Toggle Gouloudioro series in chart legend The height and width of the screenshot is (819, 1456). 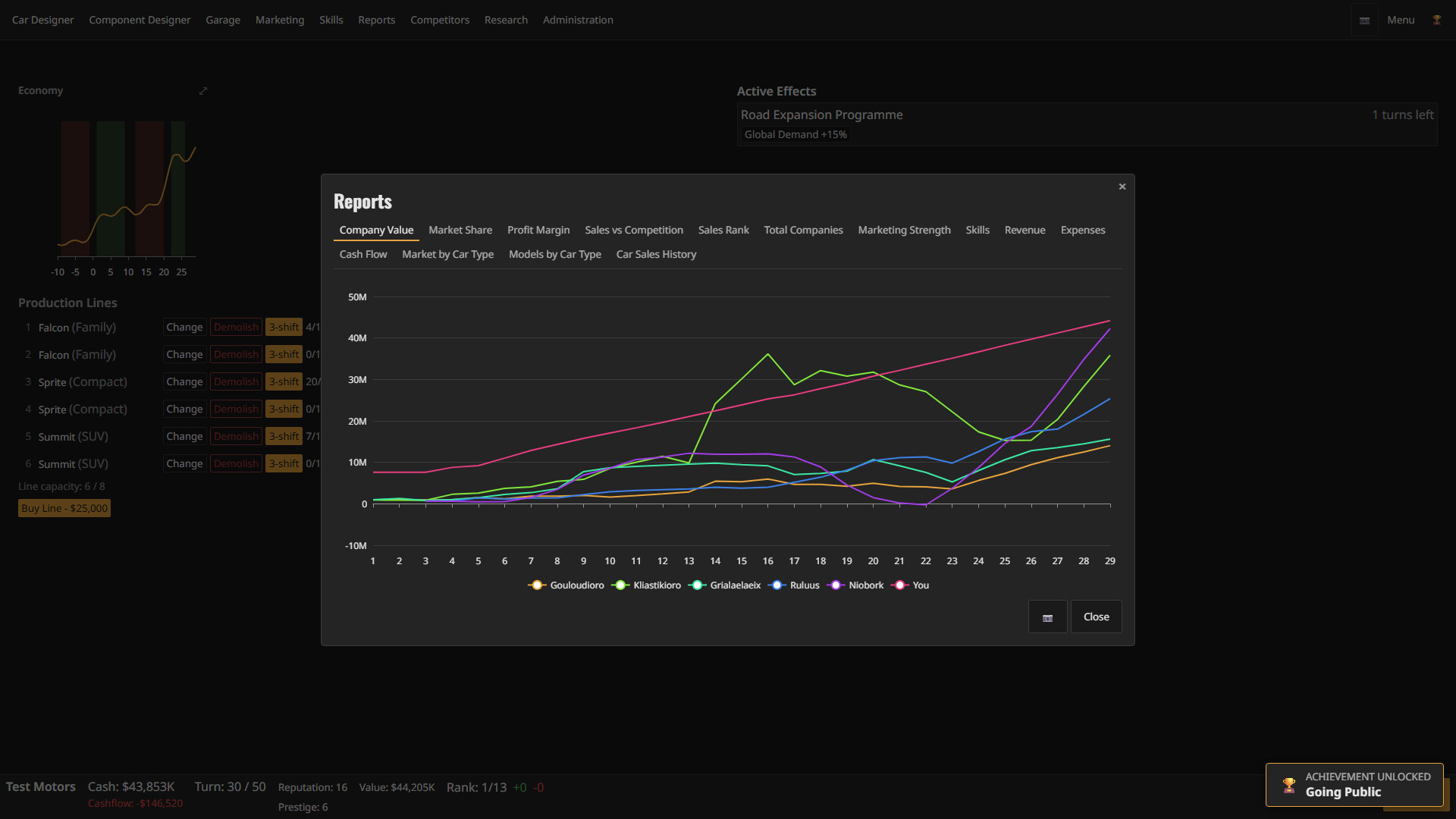pos(566,585)
